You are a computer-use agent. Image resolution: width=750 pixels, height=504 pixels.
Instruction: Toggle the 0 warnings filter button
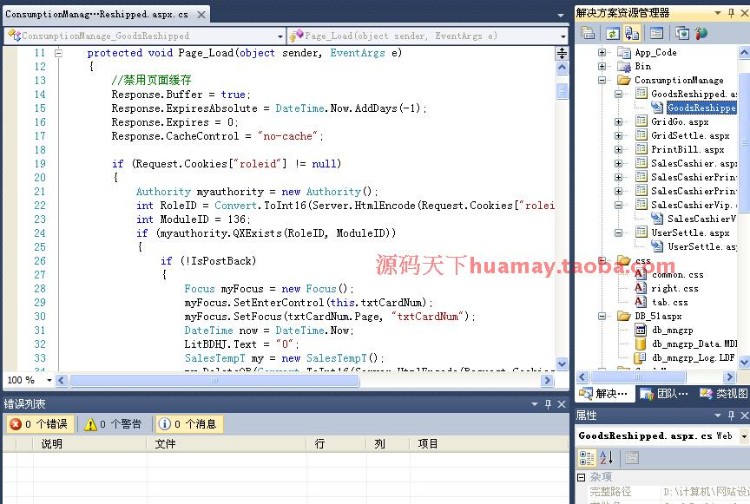coord(113,424)
